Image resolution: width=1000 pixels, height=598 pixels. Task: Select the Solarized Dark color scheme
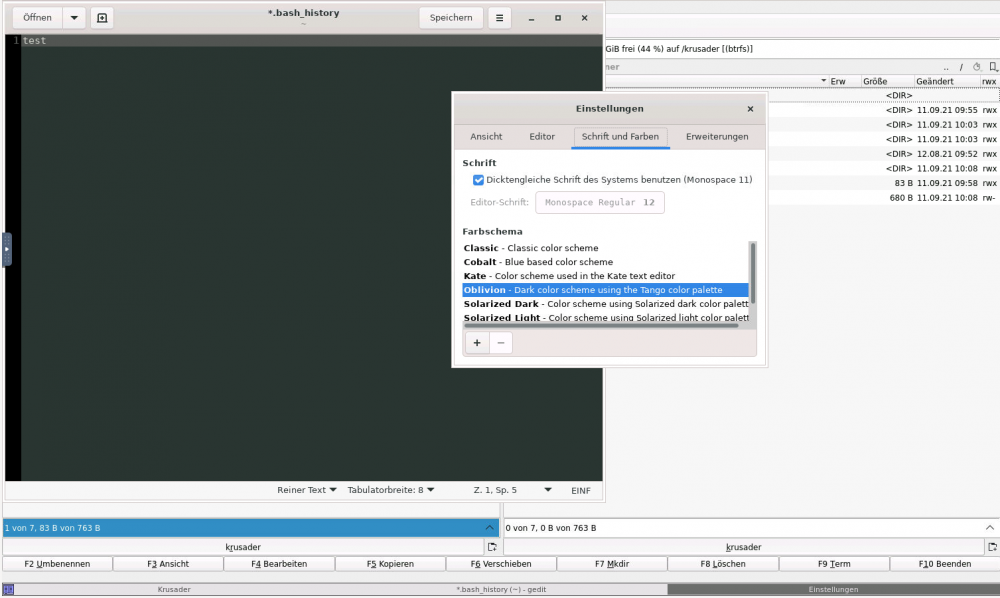(605, 304)
